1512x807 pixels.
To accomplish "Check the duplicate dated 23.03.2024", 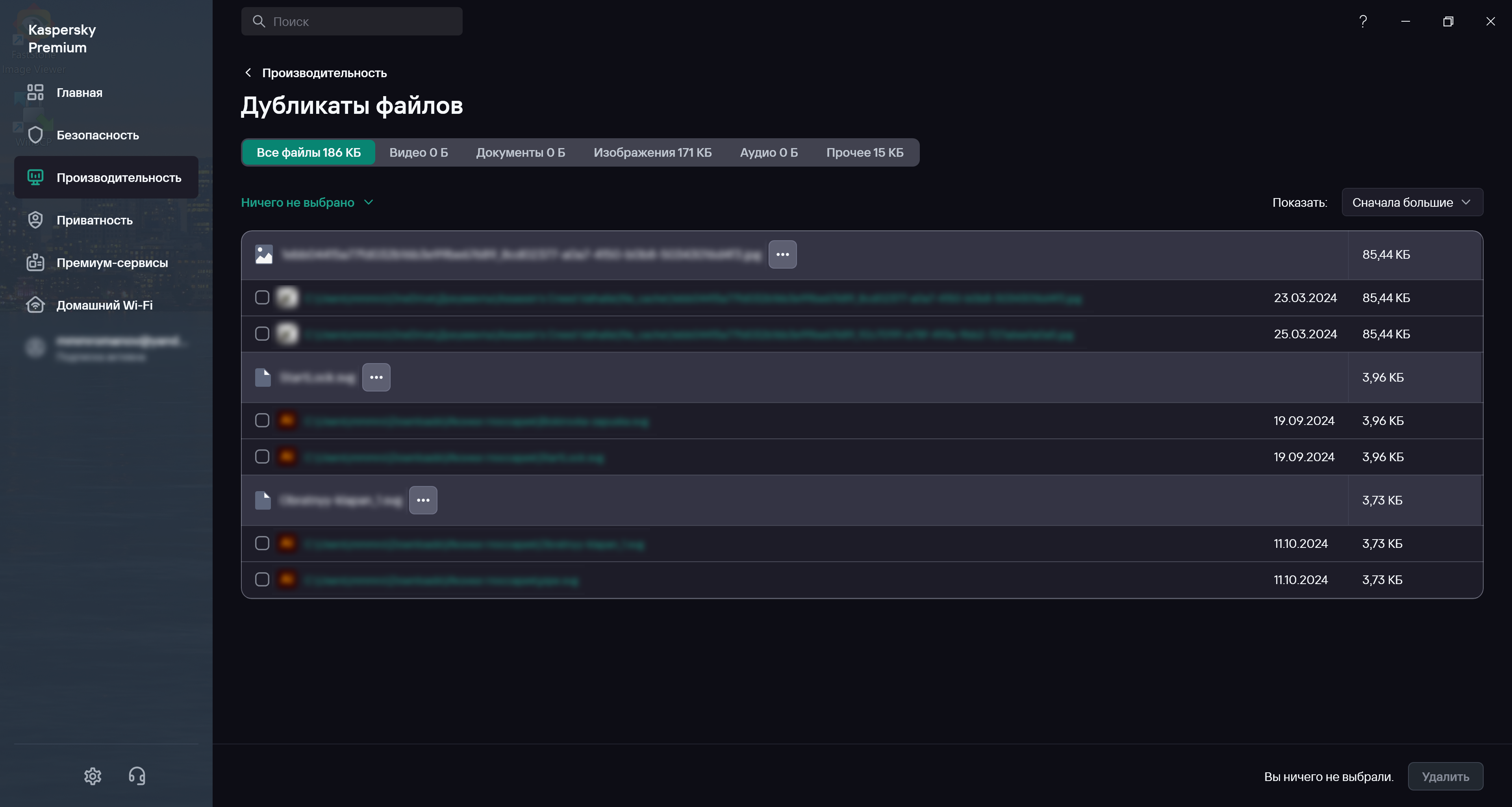I will (262, 298).
